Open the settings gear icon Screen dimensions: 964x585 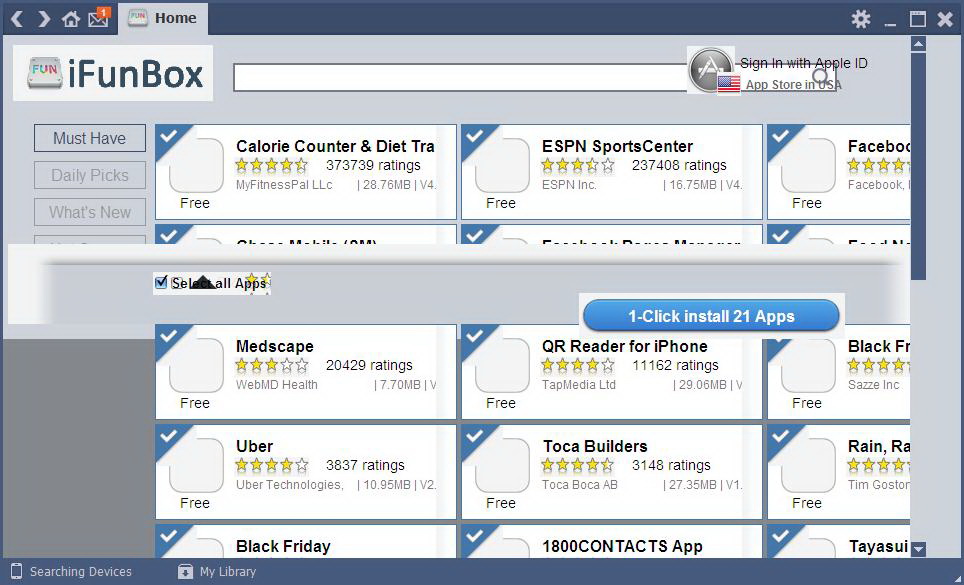click(861, 19)
